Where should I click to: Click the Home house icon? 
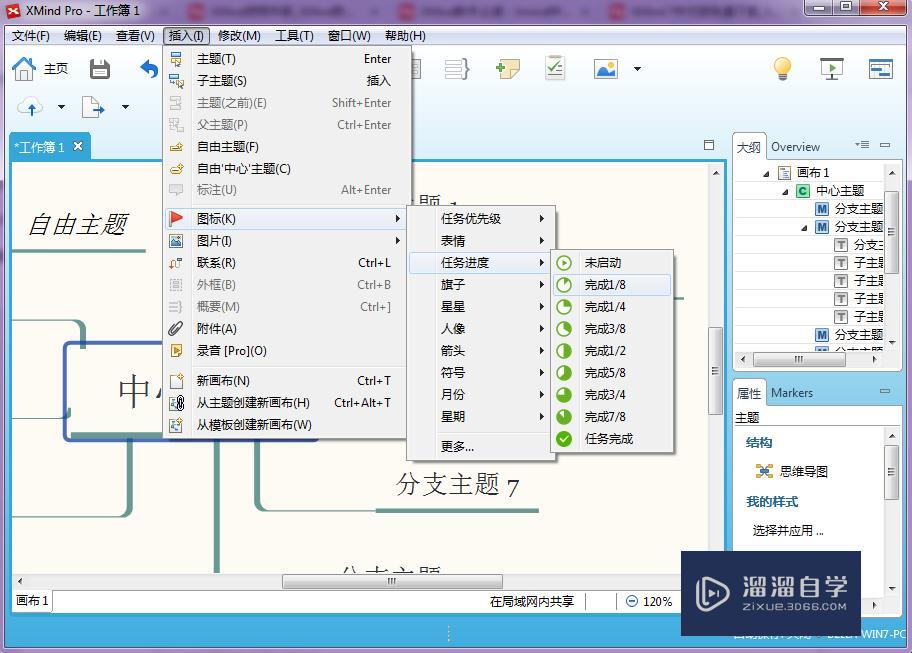(x=24, y=69)
